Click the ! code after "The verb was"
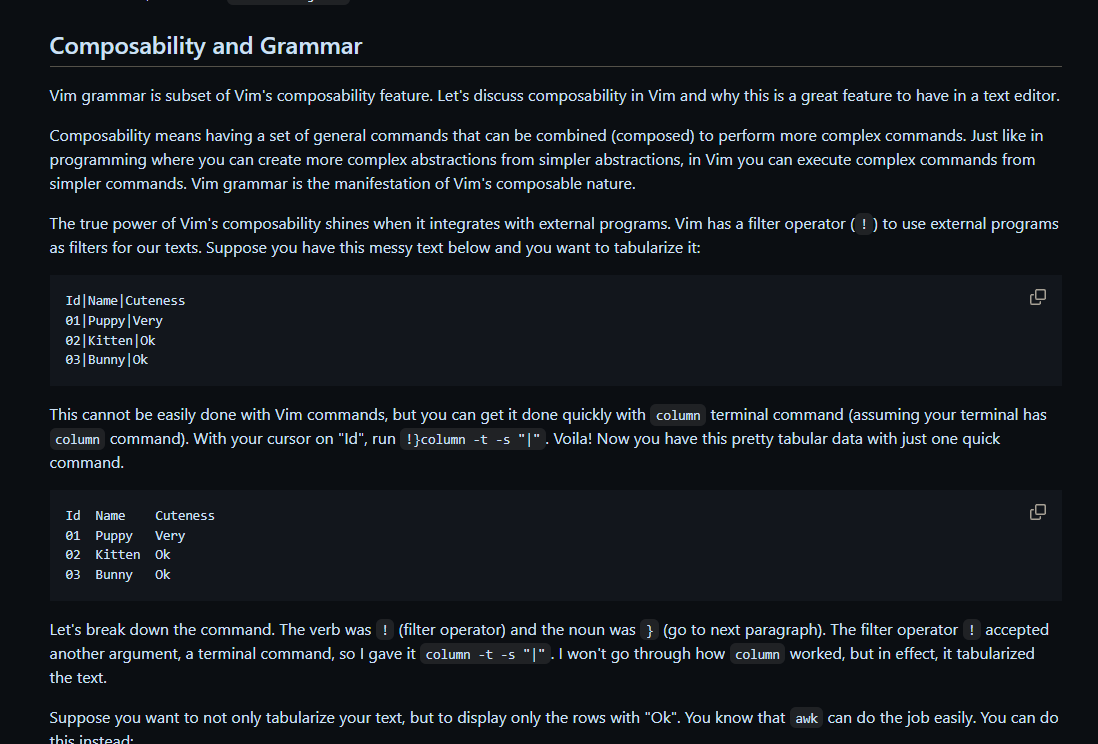 [x=385, y=630]
